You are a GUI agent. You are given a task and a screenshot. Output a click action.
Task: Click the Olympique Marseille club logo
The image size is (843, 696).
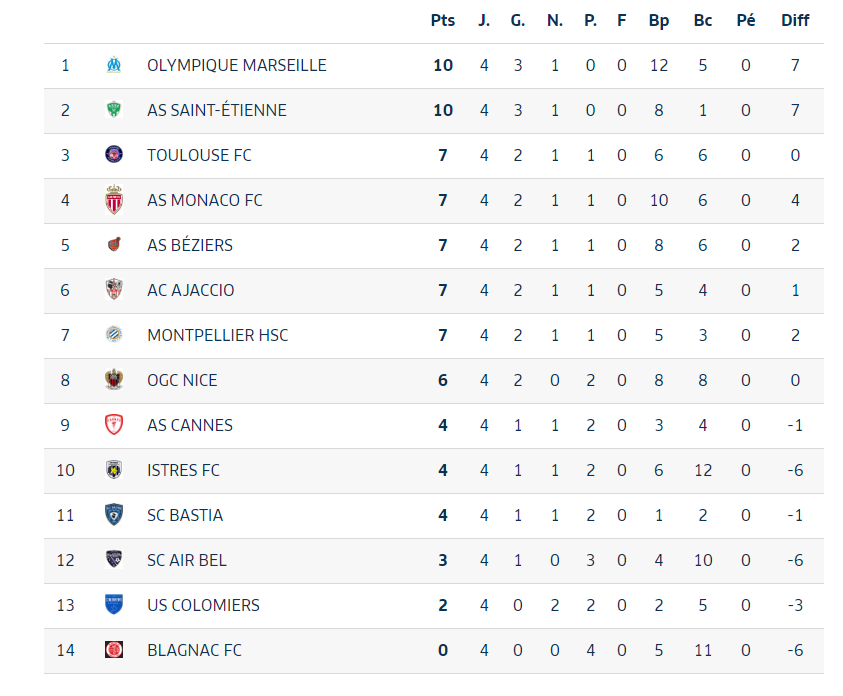point(114,65)
